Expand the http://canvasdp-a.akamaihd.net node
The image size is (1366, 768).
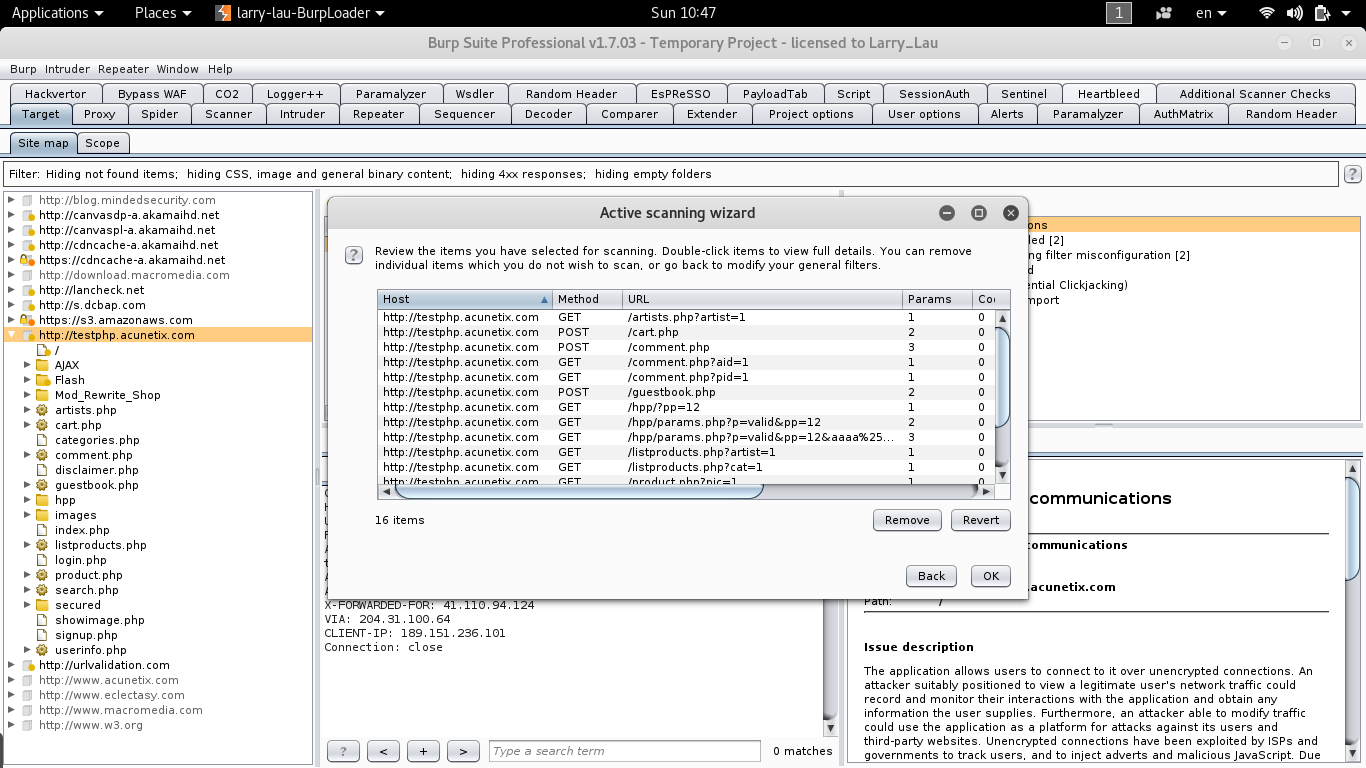[12, 215]
